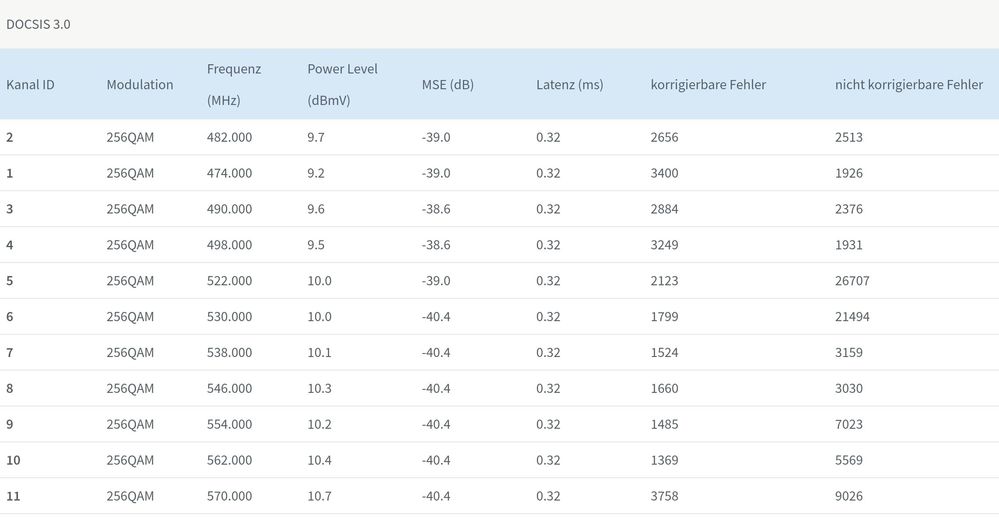Select the Modulation column header
This screenshot has width=999, height=518.
[x=140, y=85]
